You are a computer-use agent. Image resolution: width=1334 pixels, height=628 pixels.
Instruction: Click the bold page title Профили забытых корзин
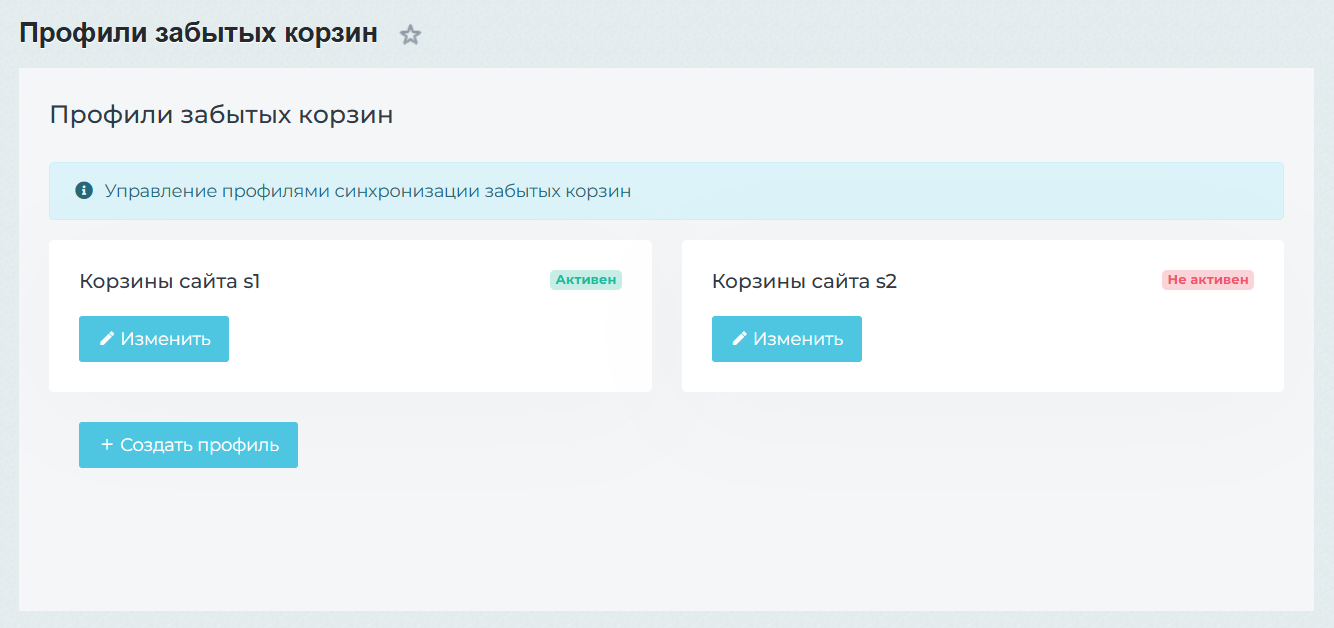[x=198, y=33]
